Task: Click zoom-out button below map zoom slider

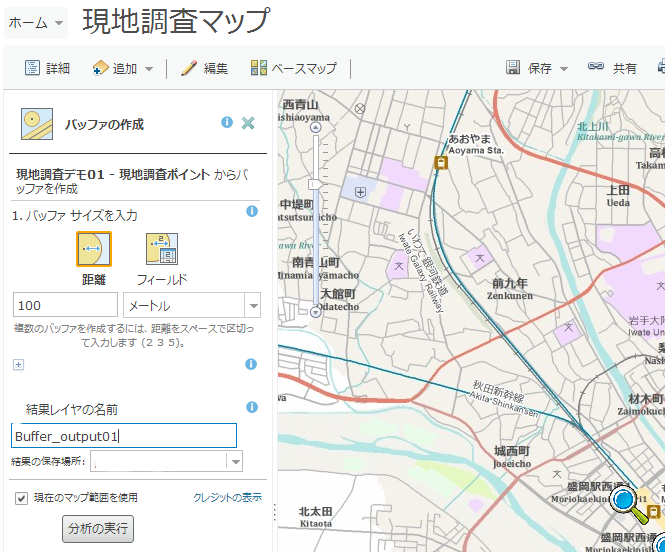Action: coord(316,312)
